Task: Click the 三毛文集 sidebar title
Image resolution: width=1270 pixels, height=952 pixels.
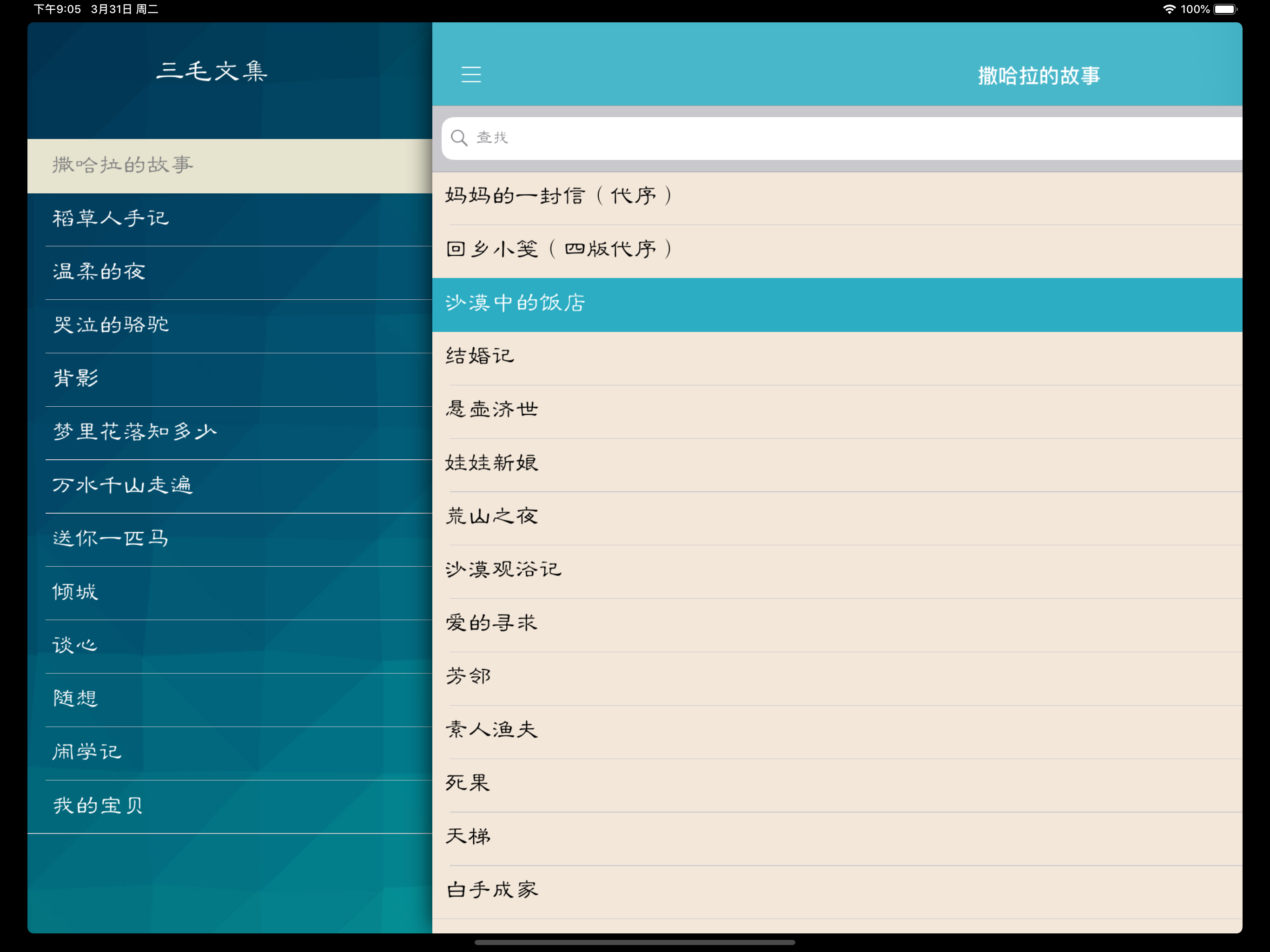Action: [x=212, y=71]
